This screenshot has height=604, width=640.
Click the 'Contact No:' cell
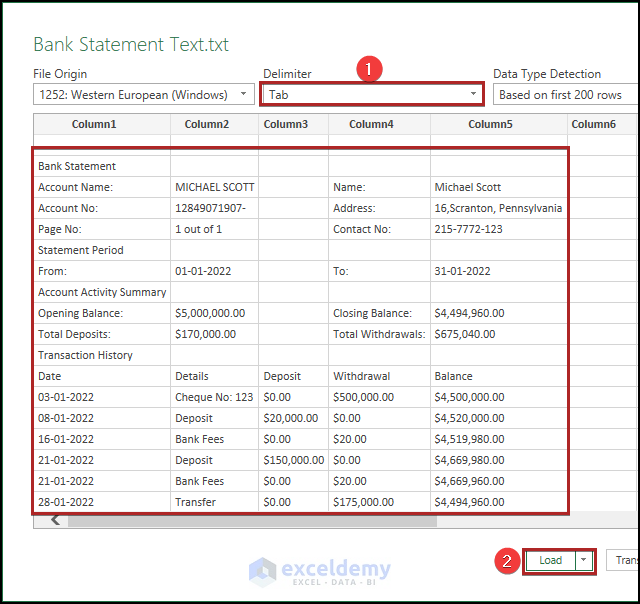pos(379,229)
